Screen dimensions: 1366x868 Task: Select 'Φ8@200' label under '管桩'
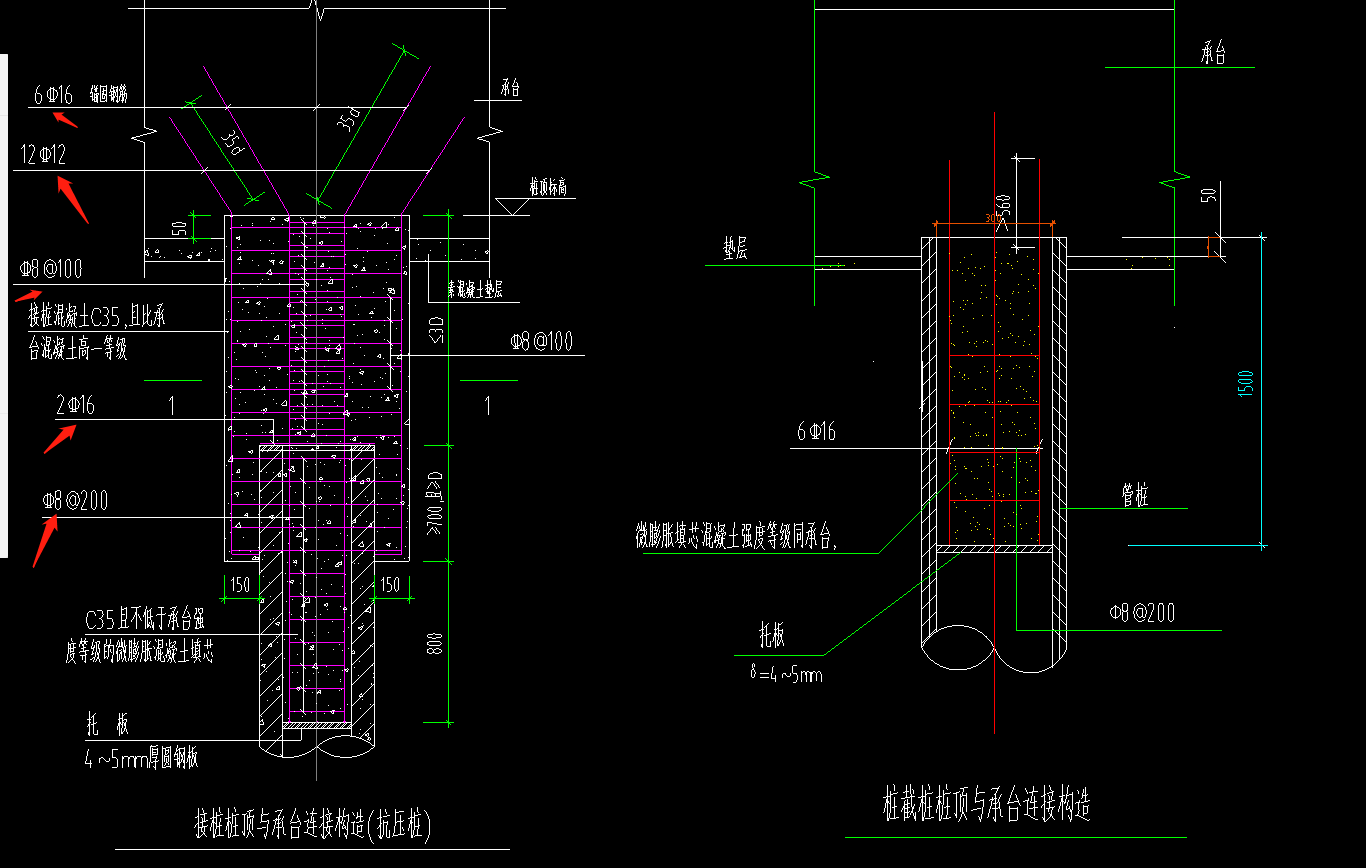click(1142, 613)
